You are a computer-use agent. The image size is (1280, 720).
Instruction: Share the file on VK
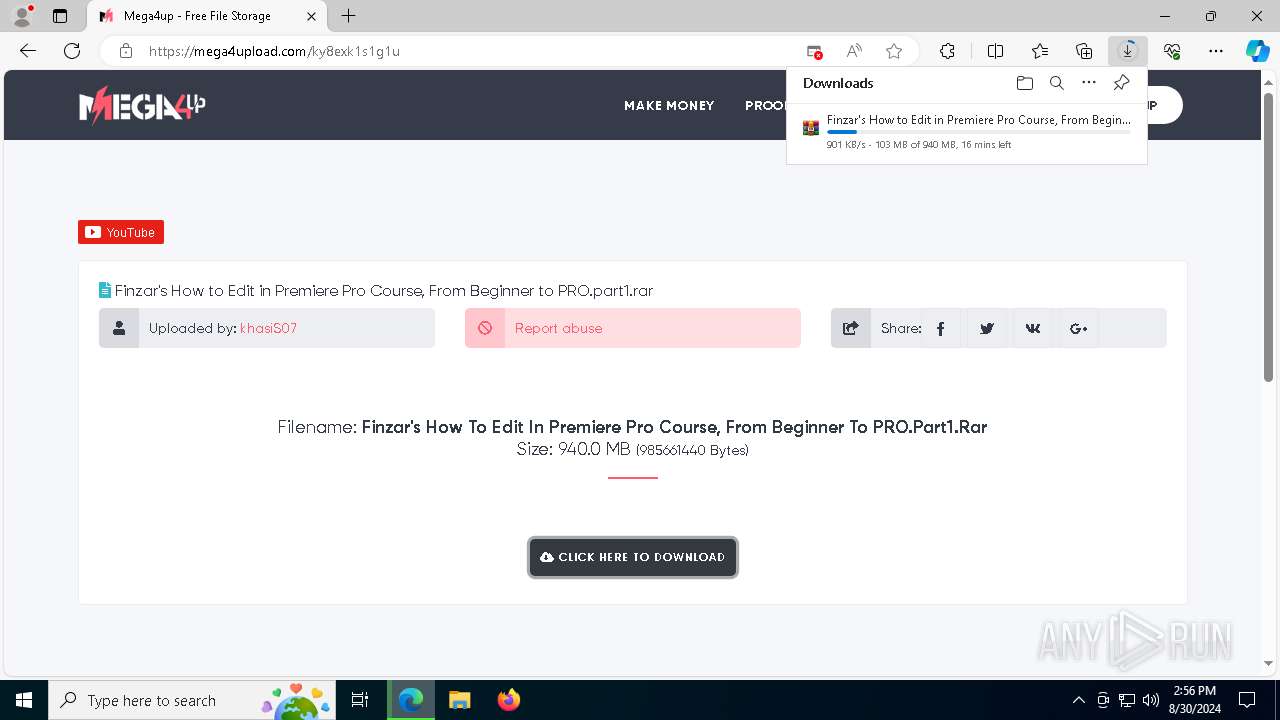click(1033, 328)
